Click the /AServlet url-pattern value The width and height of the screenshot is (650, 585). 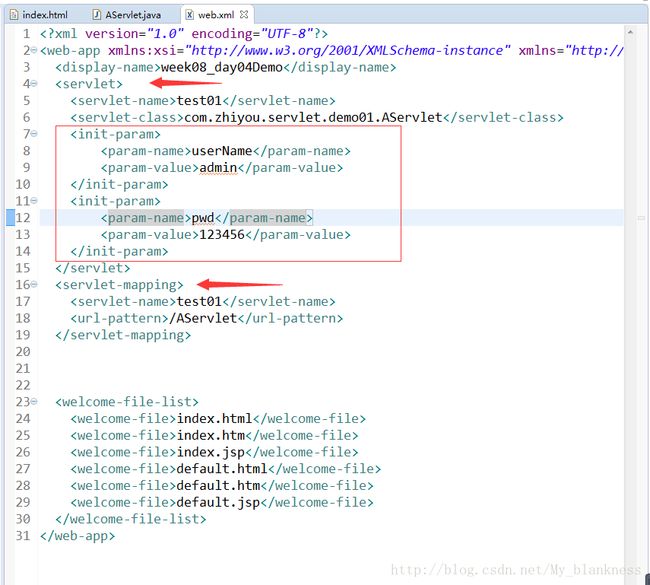(203, 318)
